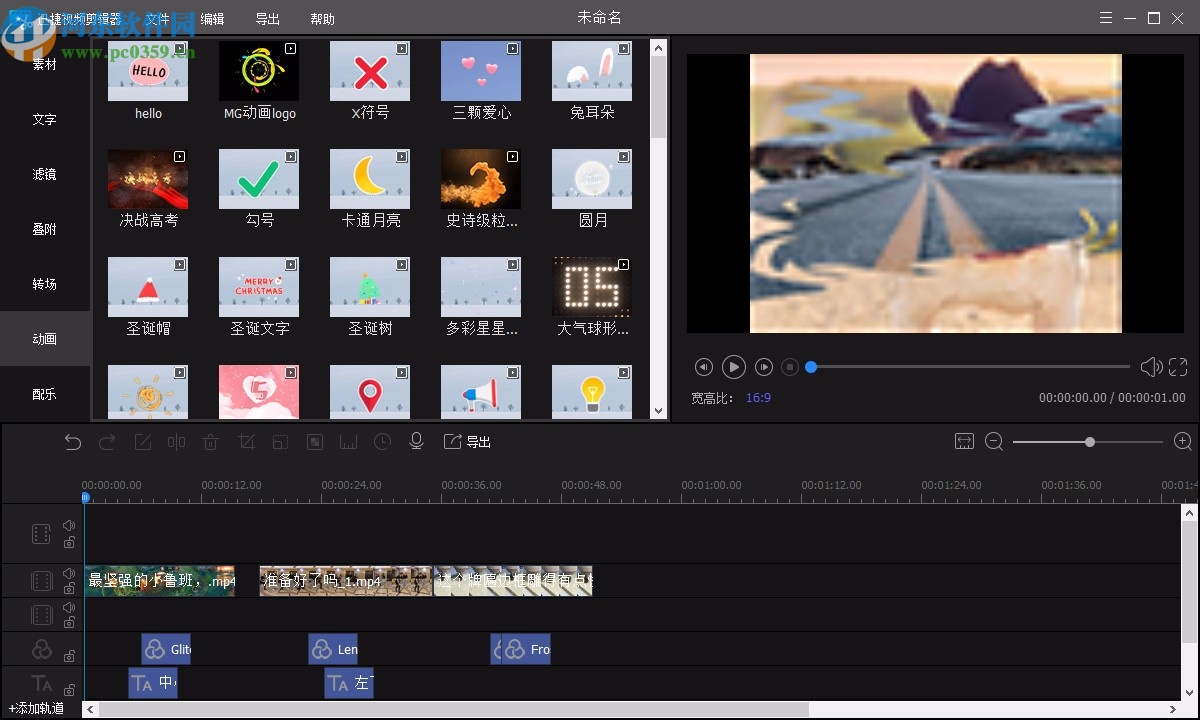Image resolution: width=1200 pixels, height=720 pixels.
Task: Stop the preview playback
Action: pos(790,367)
